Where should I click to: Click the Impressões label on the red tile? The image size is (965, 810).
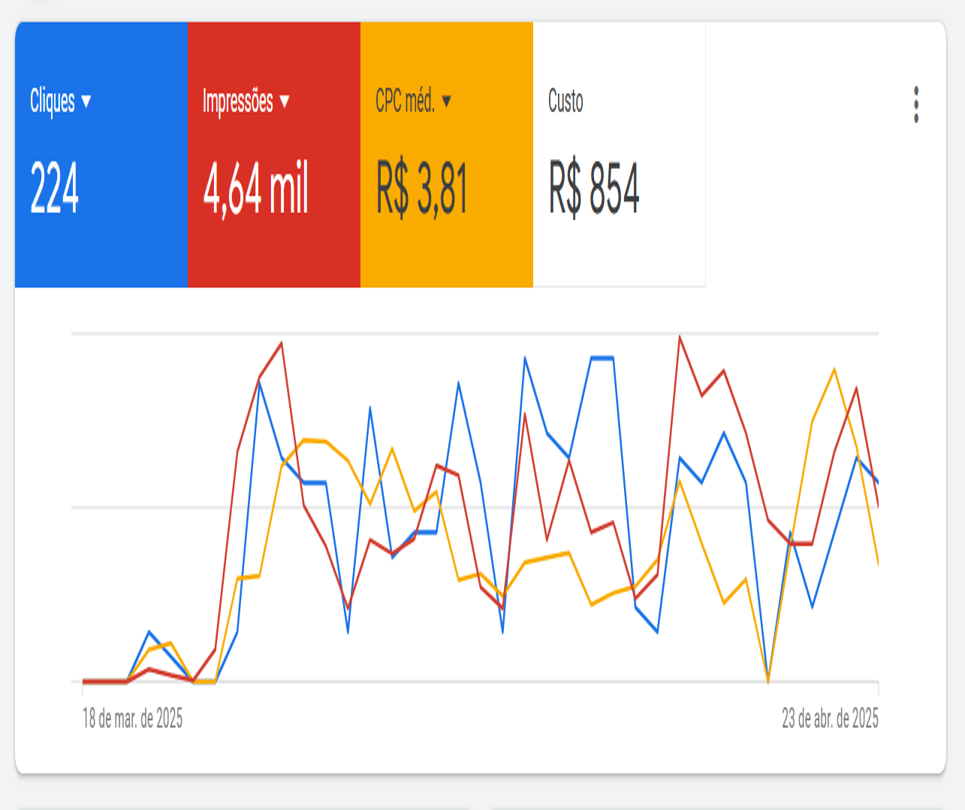(x=237, y=102)
